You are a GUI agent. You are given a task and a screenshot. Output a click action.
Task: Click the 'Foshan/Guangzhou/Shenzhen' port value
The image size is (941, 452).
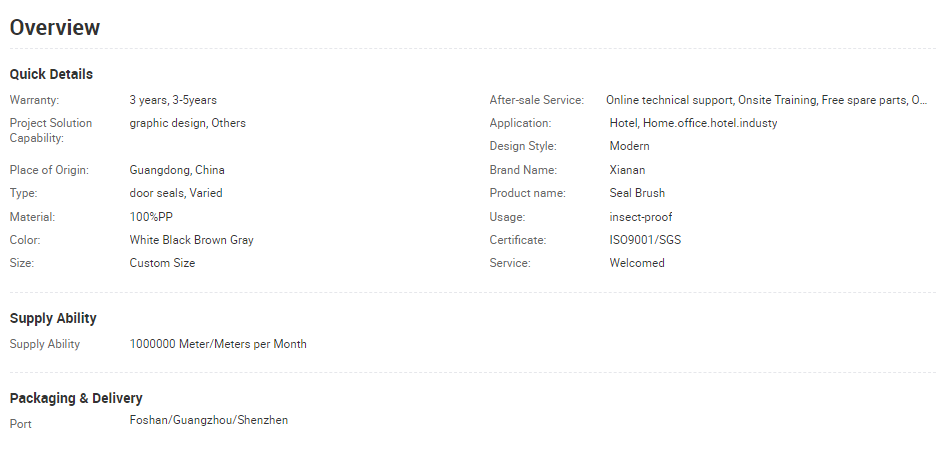coord(208,420)
